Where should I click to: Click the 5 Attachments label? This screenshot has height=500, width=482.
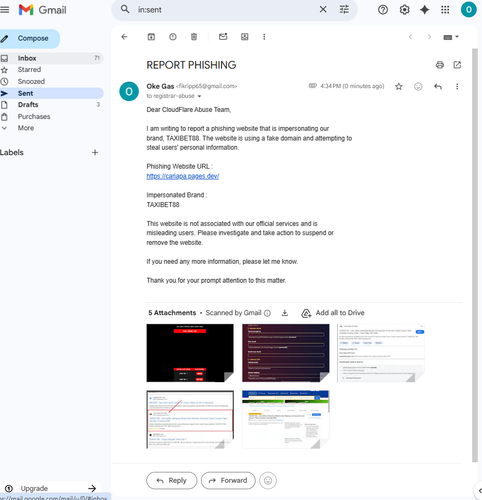click(172, 313)
